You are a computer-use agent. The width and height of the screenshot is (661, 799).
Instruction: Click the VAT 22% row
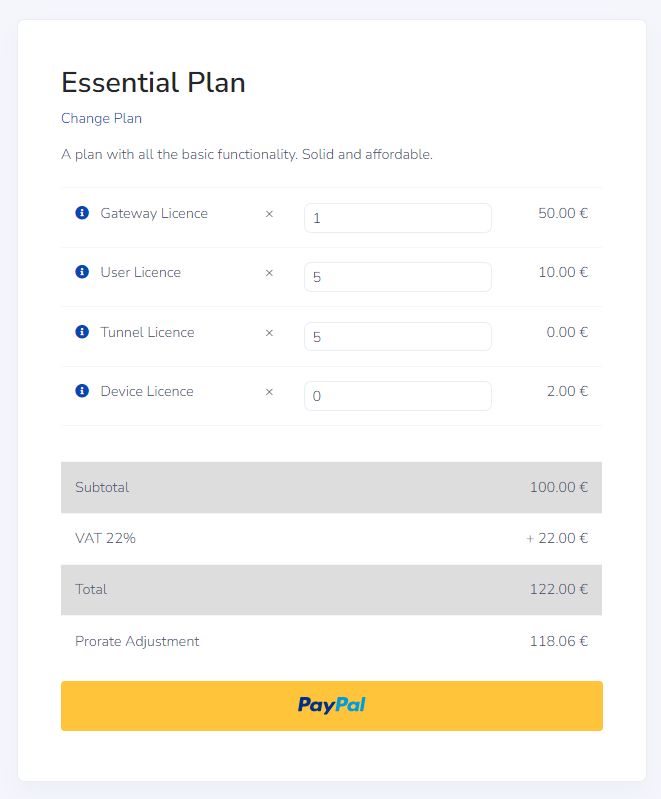(x=331, y=538)
